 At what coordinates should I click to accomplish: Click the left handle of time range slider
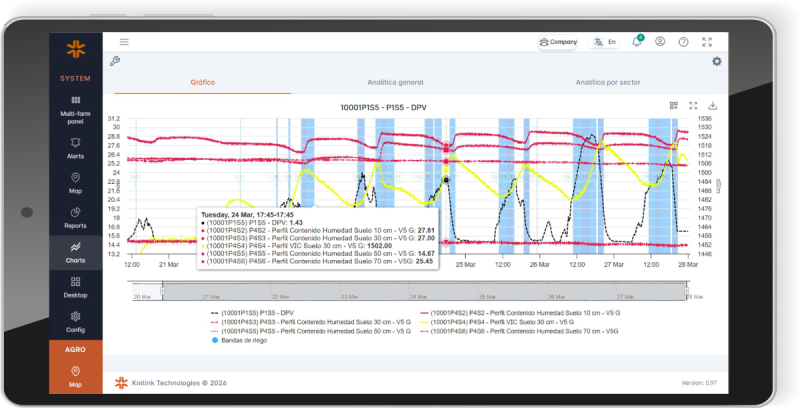pyautogui.click(x=161, y=291)
